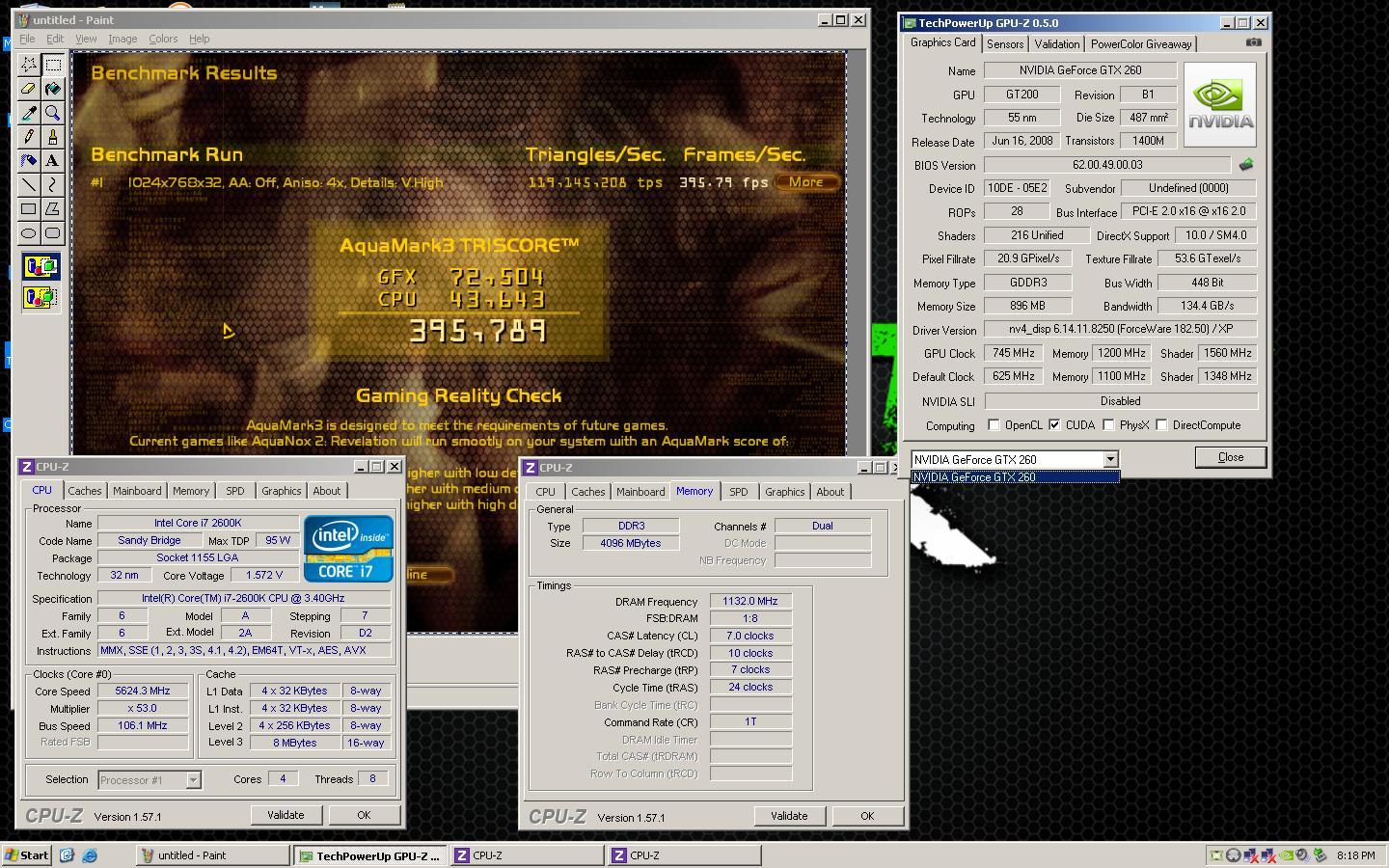Screen dimensions: 1389x868
Task: Open PowerColor Giveaway tab in GPU-Z
Action: pos(1141,44)
